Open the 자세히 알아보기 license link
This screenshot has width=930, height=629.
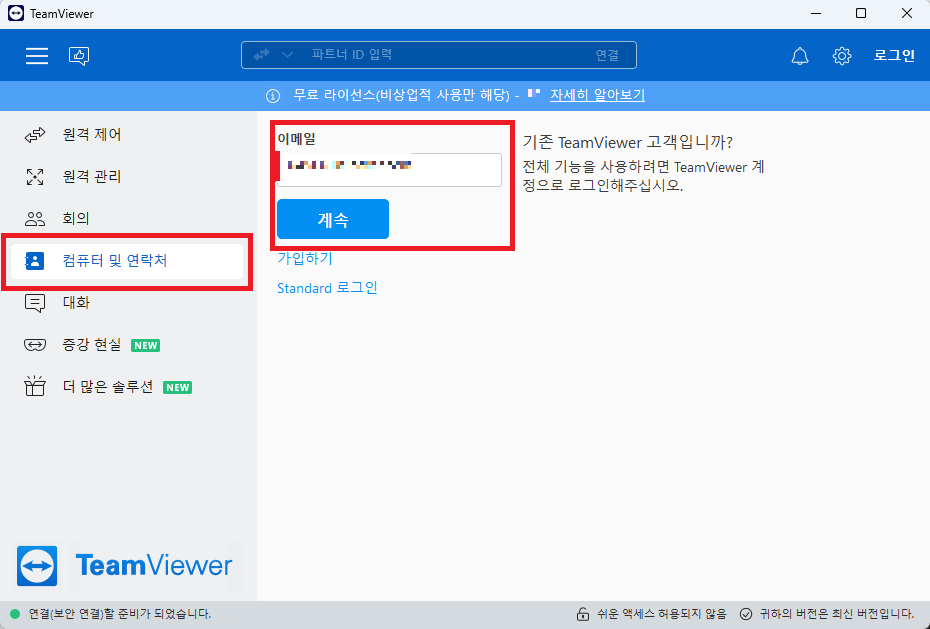tap(597, 95)
